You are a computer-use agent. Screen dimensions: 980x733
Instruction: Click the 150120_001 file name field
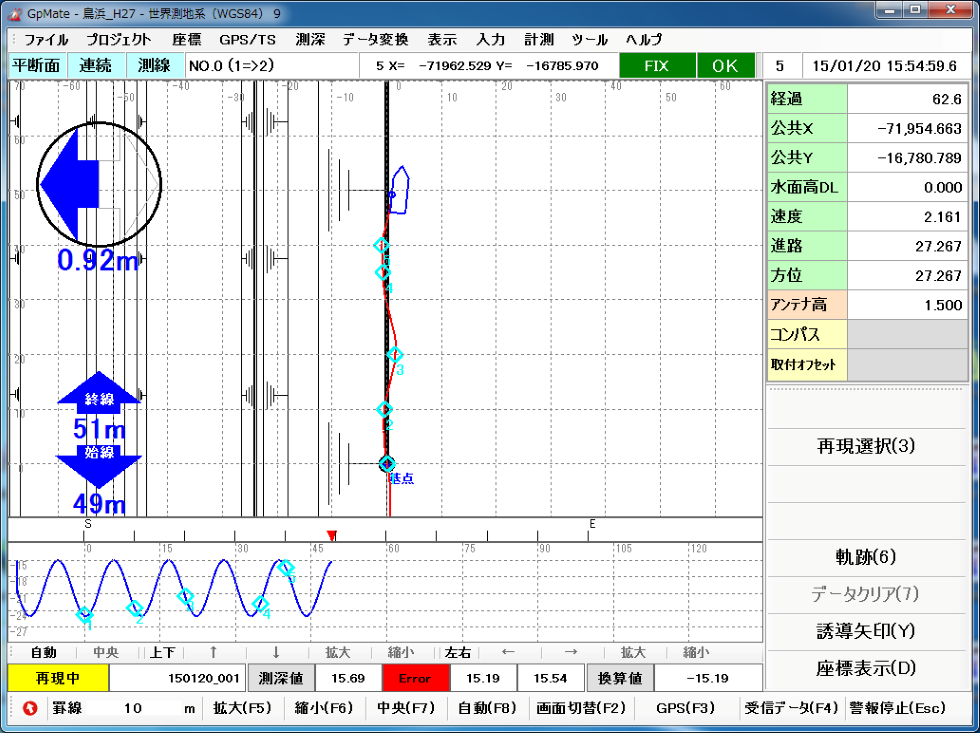(x=178, y=678)
